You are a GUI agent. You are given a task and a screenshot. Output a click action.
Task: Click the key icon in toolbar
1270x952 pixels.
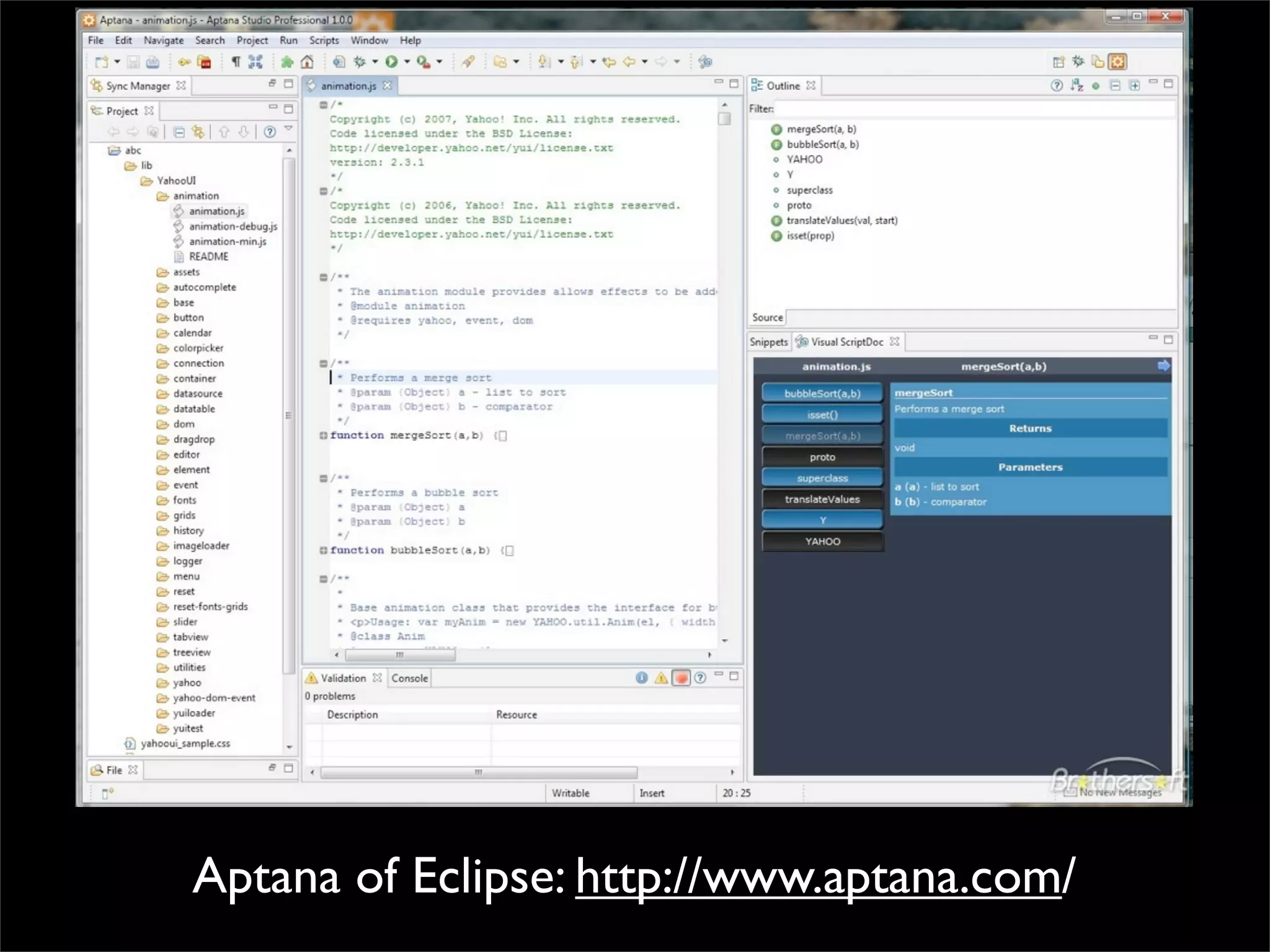tap(184, 61)
